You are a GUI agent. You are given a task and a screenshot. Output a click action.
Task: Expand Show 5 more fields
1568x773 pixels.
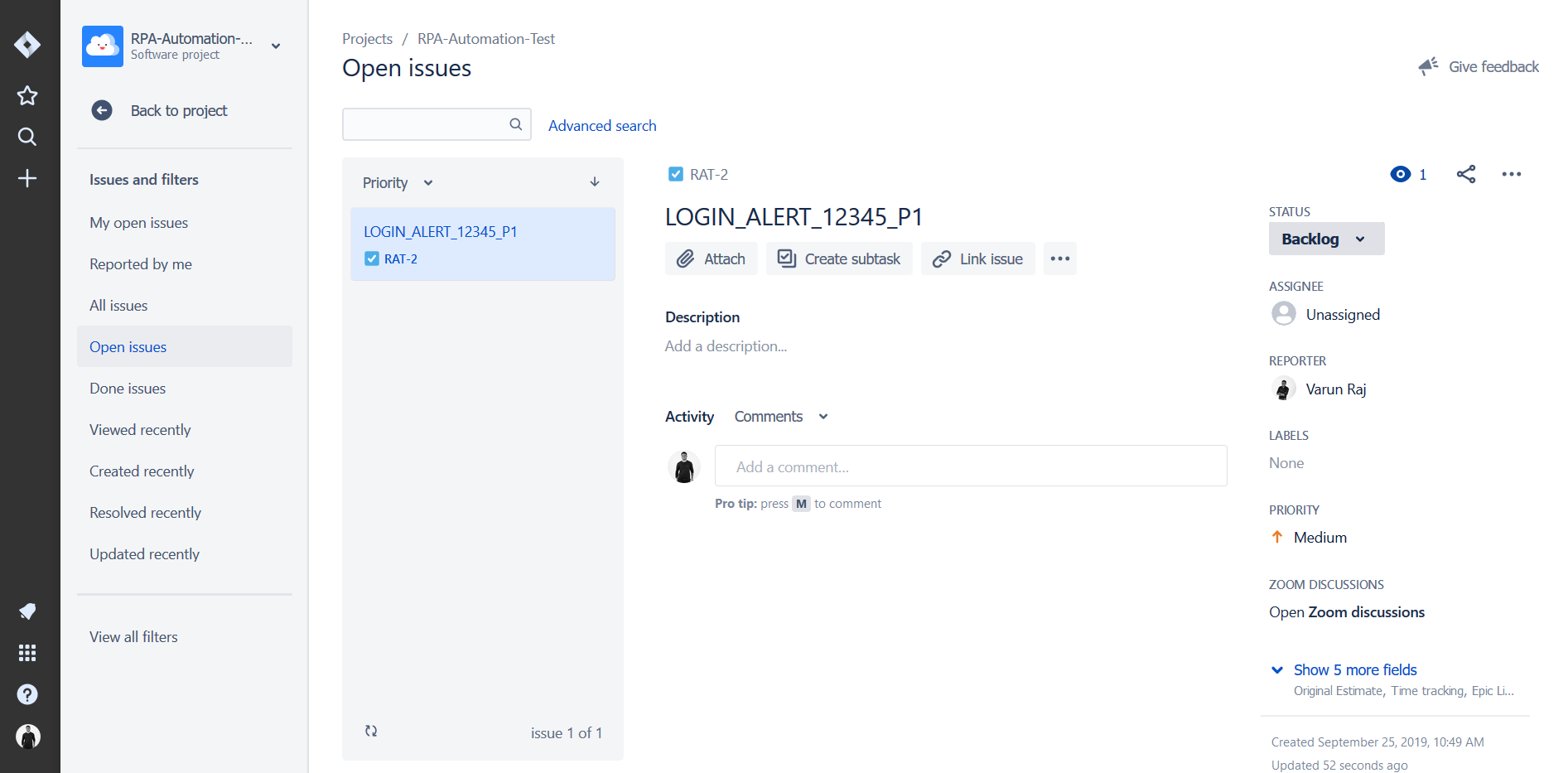click(x=1354, y=669)
